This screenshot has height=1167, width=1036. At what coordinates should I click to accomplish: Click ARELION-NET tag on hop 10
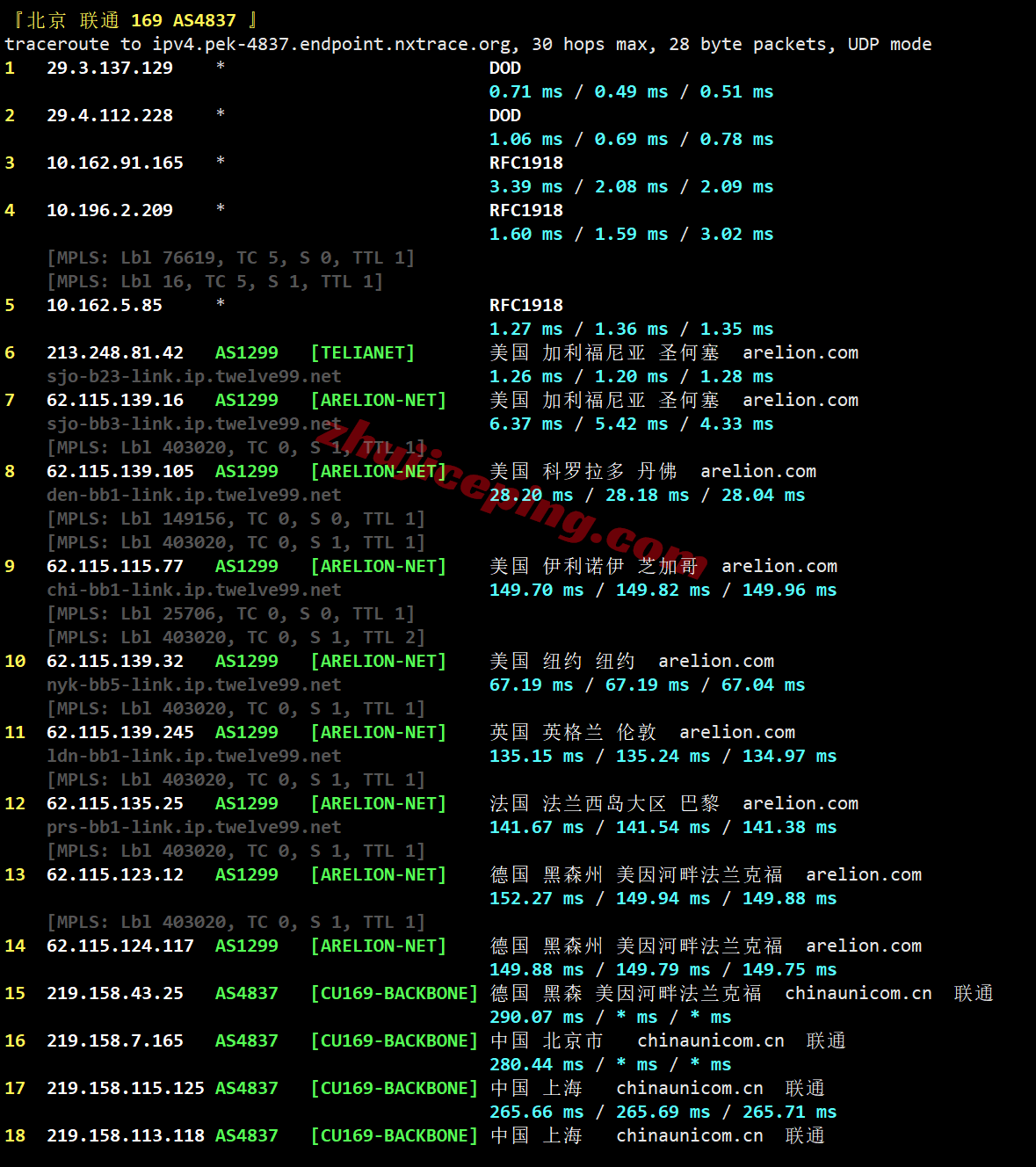coord(378,661)
